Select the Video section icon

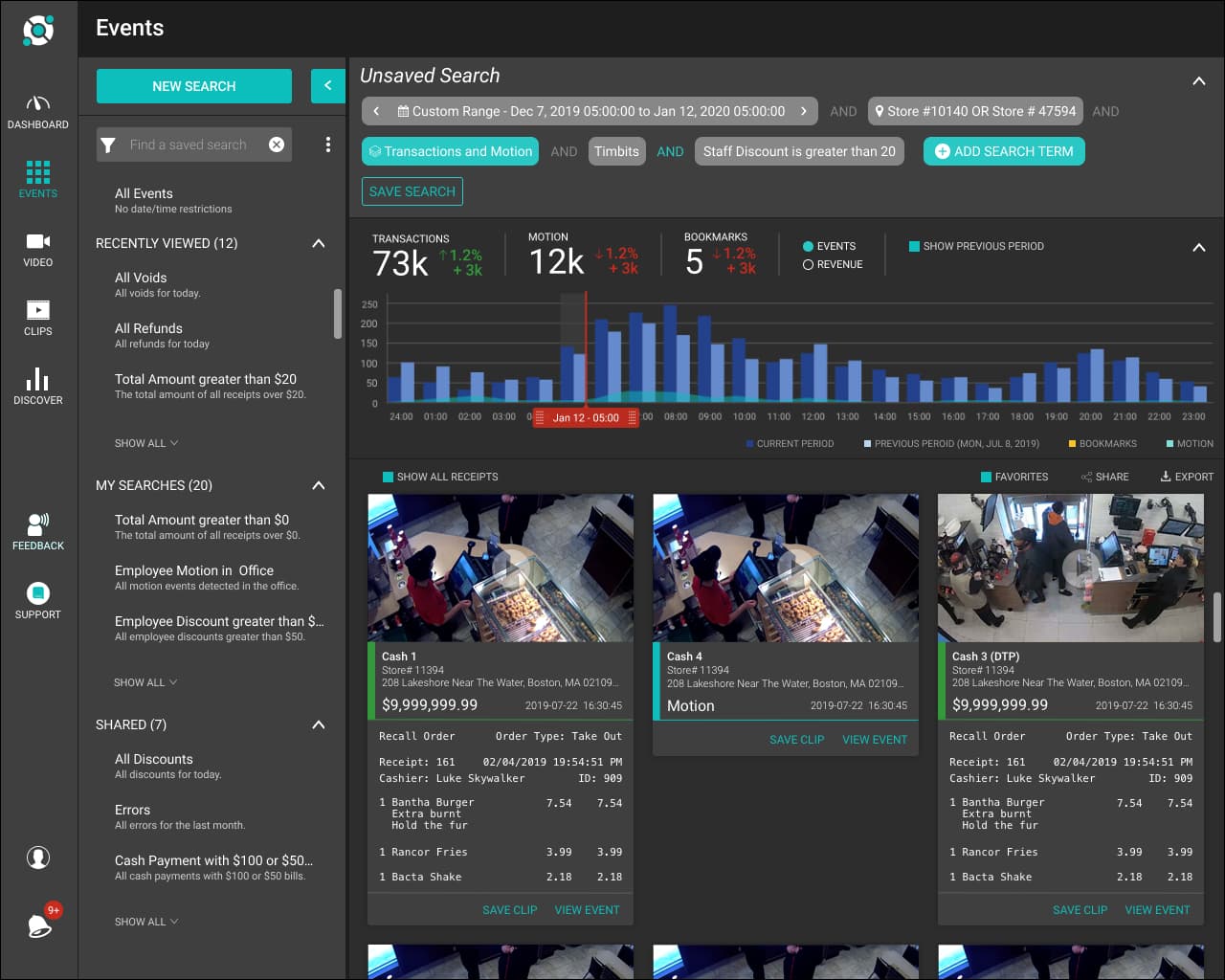click(38, 247)
